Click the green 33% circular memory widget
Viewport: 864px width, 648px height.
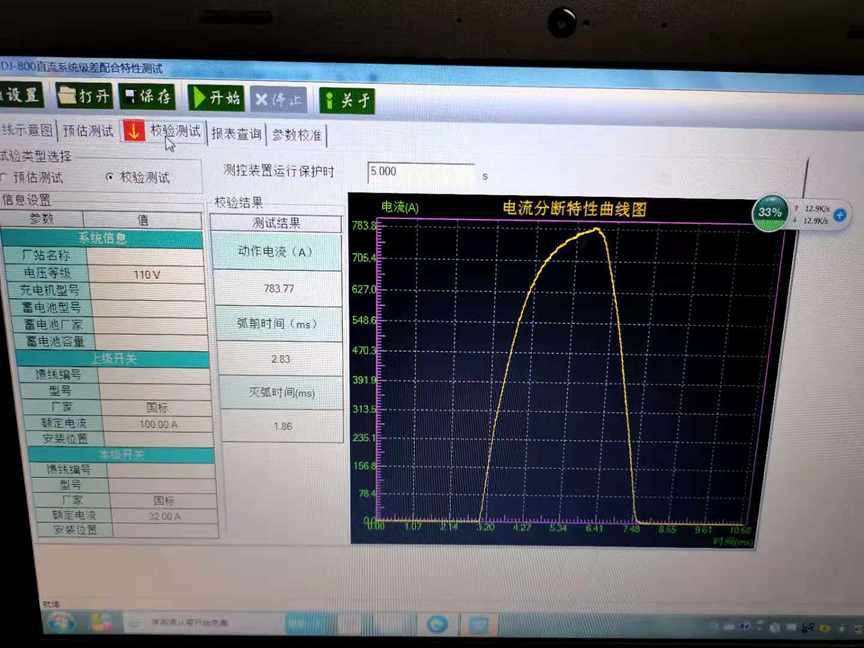pos(770,213)
